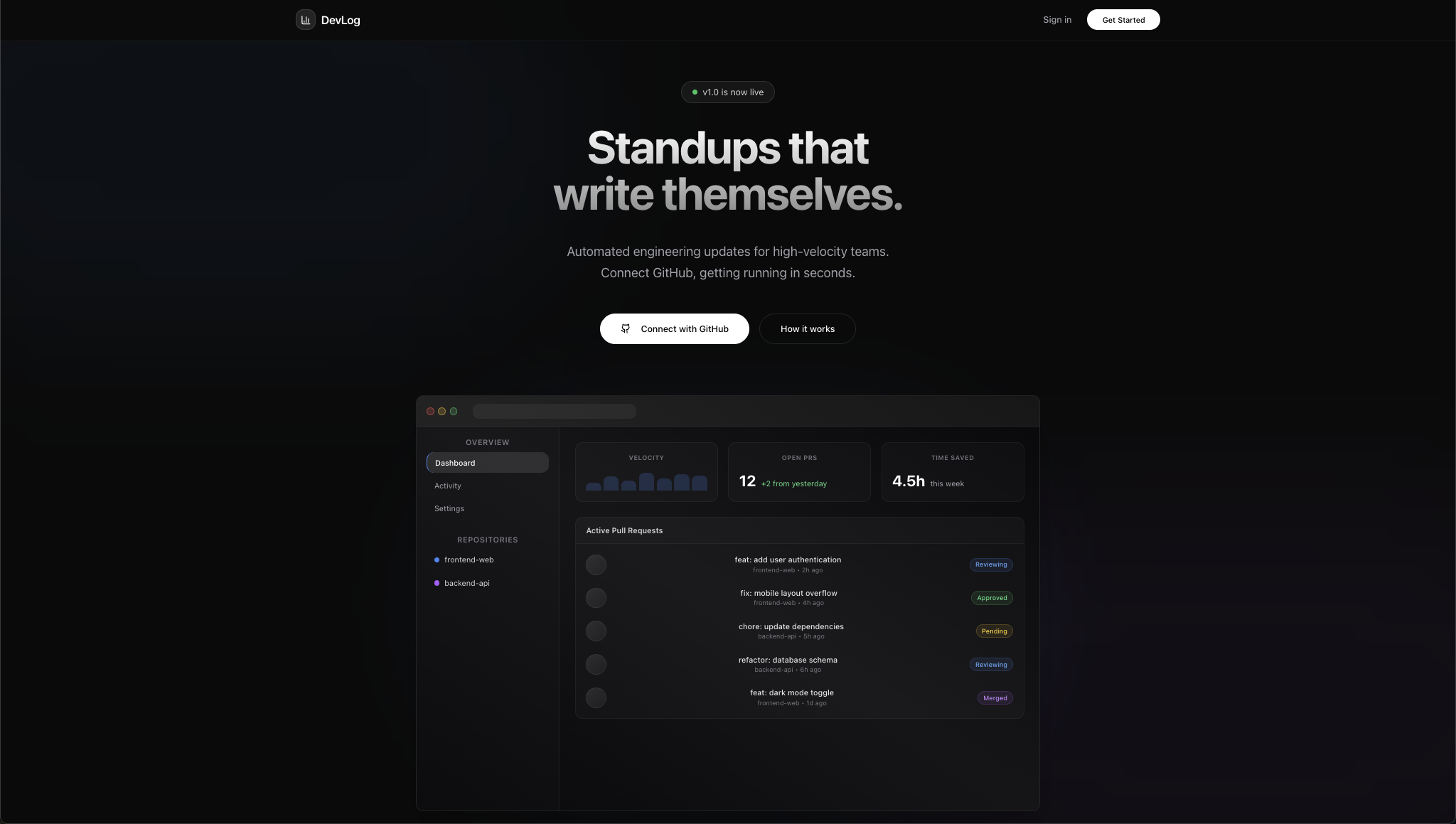Viewport: 1456px width, 824px height.
Task: Click avatar next to update dependencies PR
Action: tap(596, 631)
